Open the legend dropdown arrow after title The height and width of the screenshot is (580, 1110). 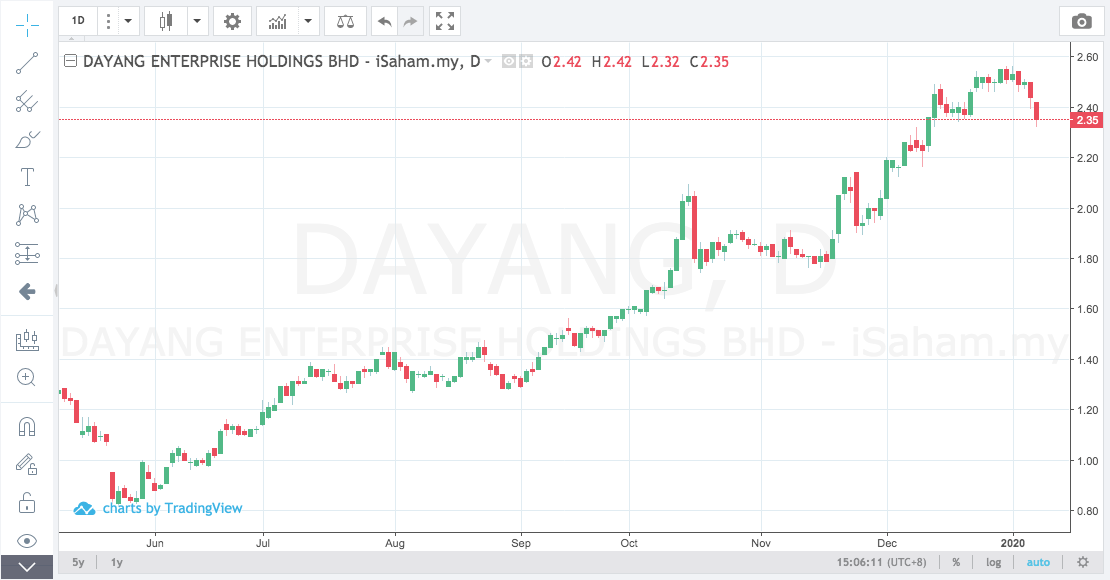(x=488, y=62)
